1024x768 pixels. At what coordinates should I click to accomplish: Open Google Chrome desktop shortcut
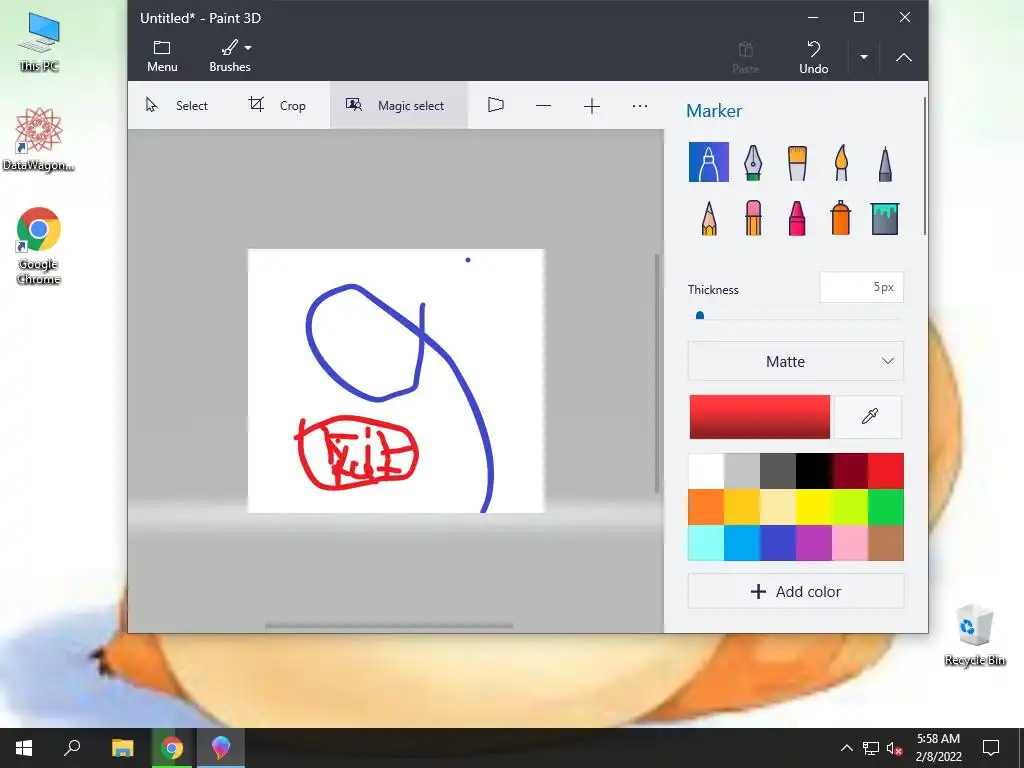[39, 246]
